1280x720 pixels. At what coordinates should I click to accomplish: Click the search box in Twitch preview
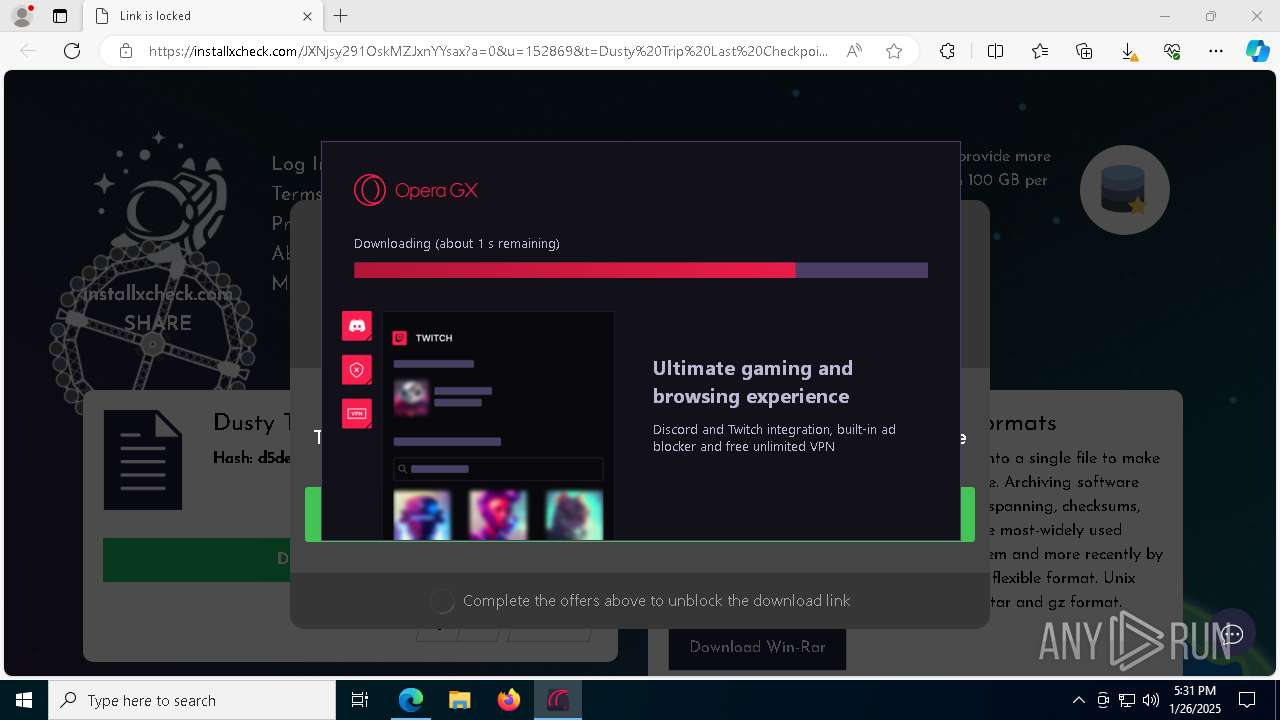tap(498, 469)
